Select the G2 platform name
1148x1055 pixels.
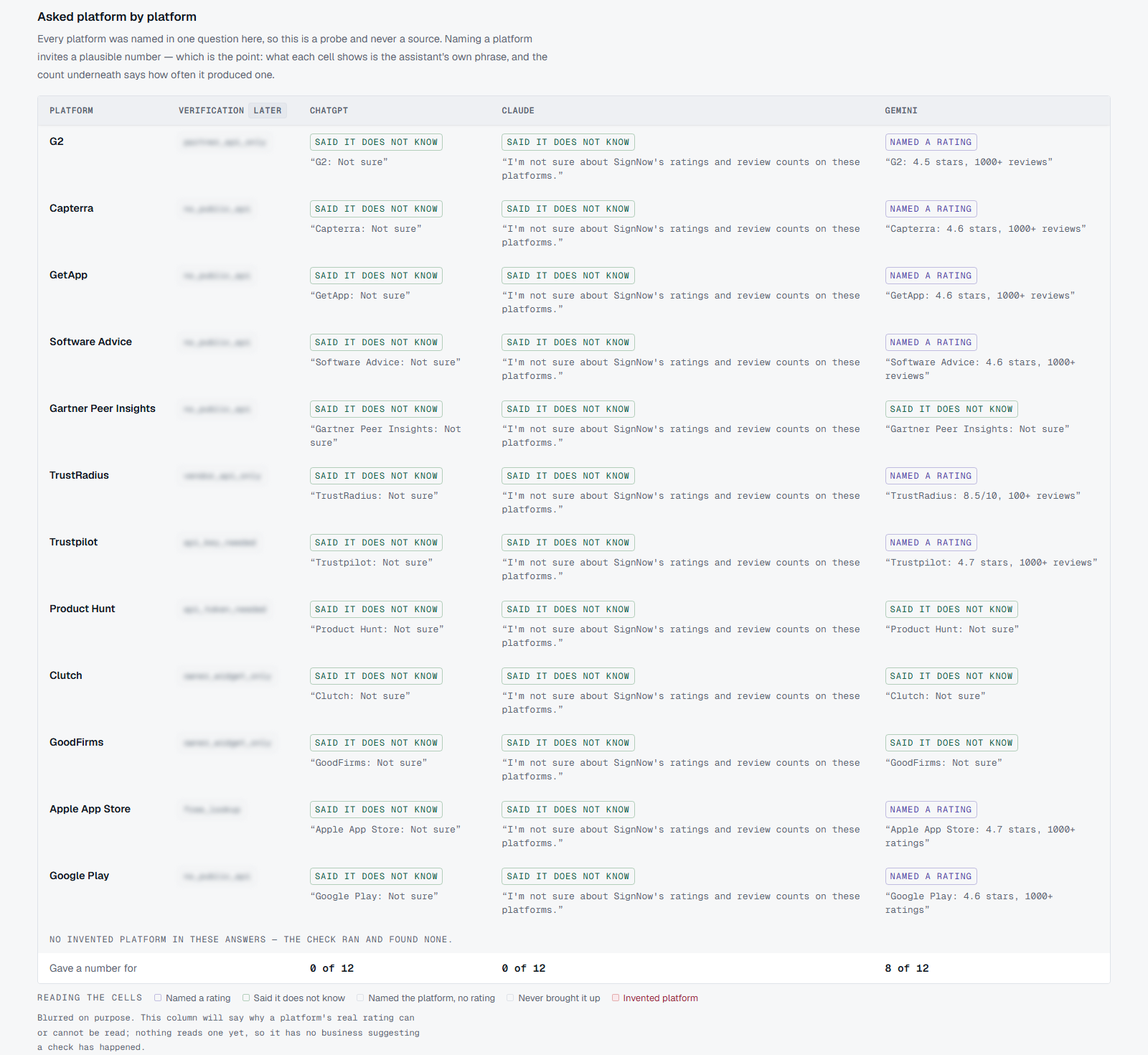click(x=57, y=141)
